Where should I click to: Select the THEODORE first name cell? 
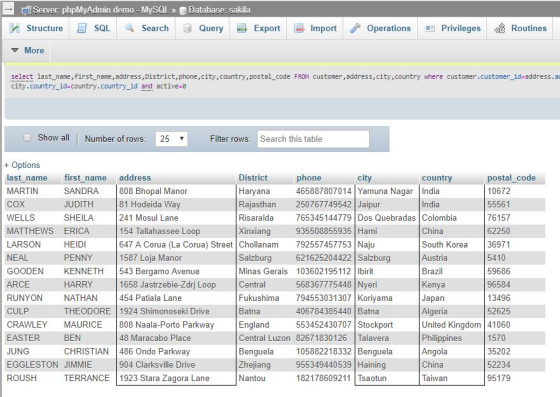coord(87,311)
